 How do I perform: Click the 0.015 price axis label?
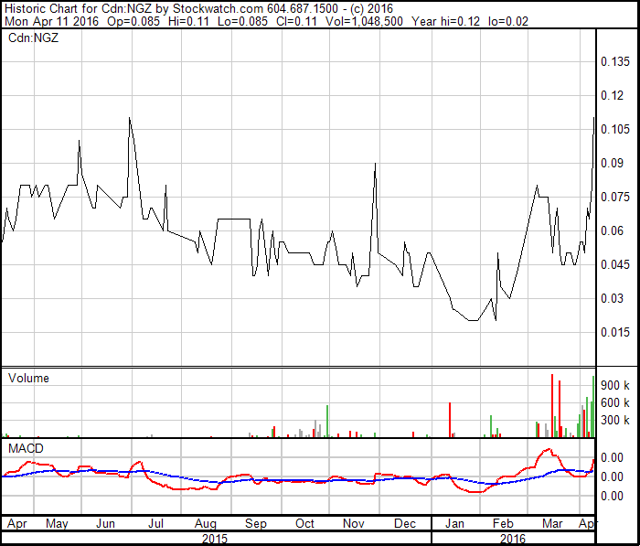[x=615, y=332]
